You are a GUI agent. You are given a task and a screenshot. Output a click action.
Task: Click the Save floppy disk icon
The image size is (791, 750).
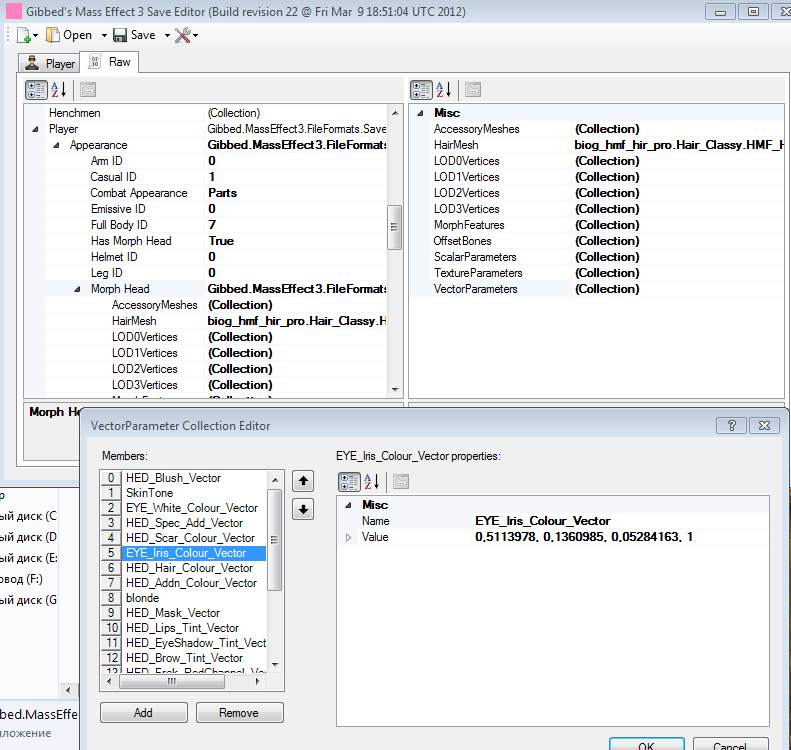point(120,35)
